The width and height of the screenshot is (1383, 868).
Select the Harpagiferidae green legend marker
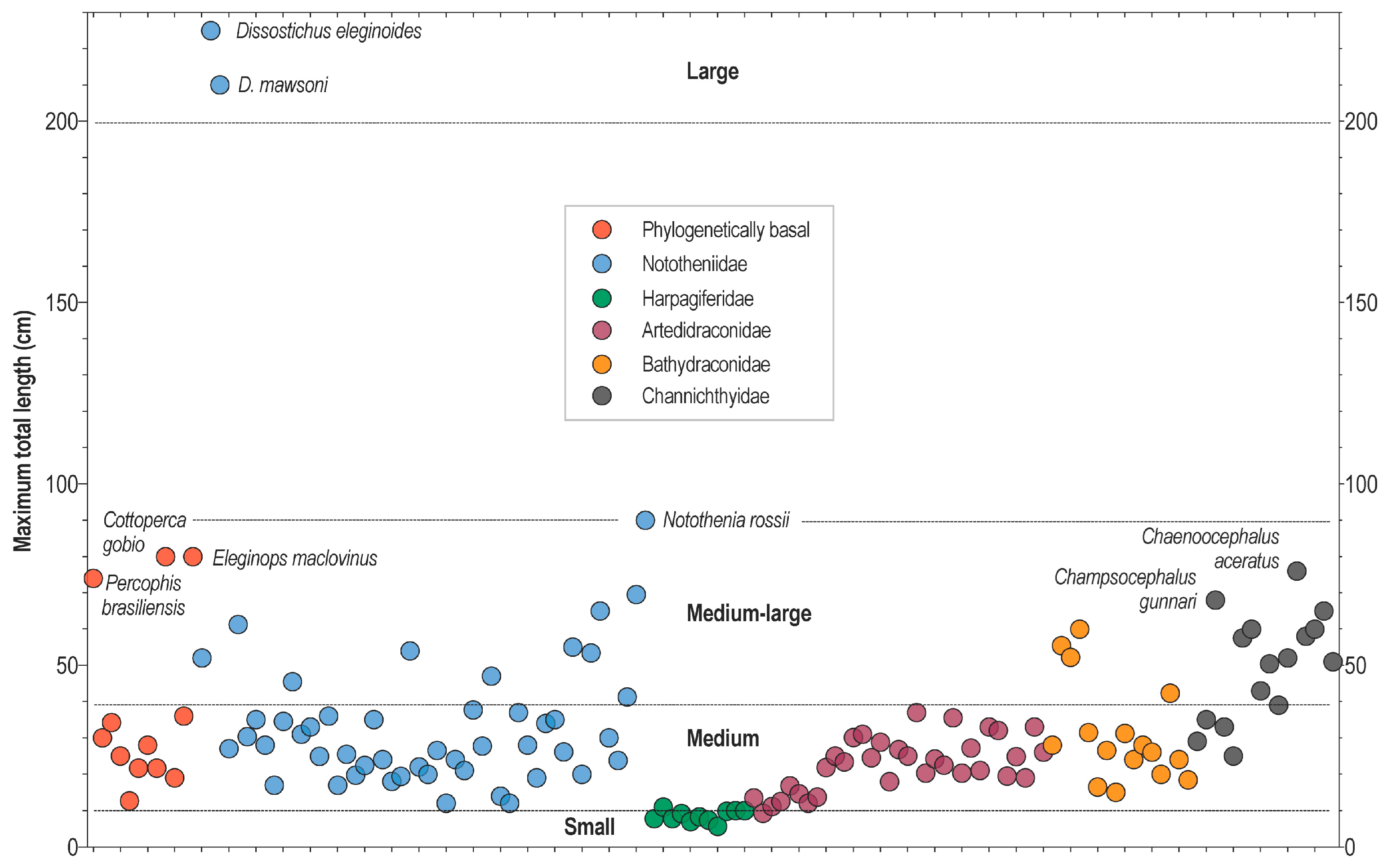point(601,298)
